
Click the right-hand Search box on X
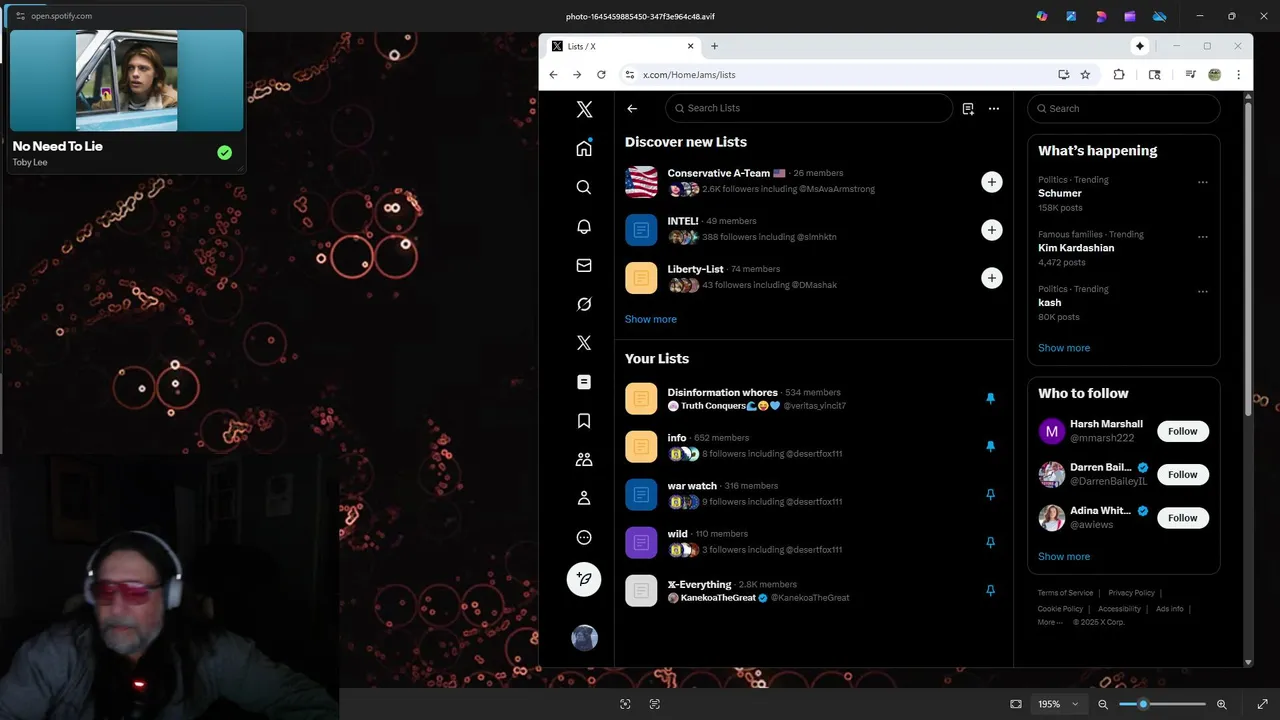1124,108
